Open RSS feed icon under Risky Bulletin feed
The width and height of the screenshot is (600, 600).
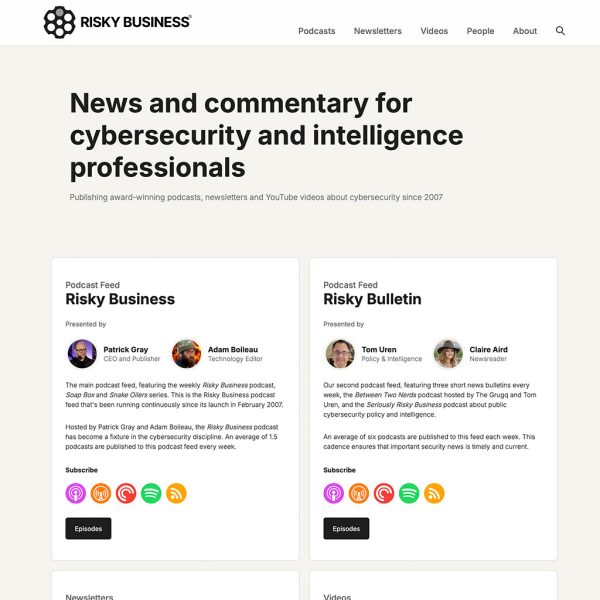click(434, 493)
